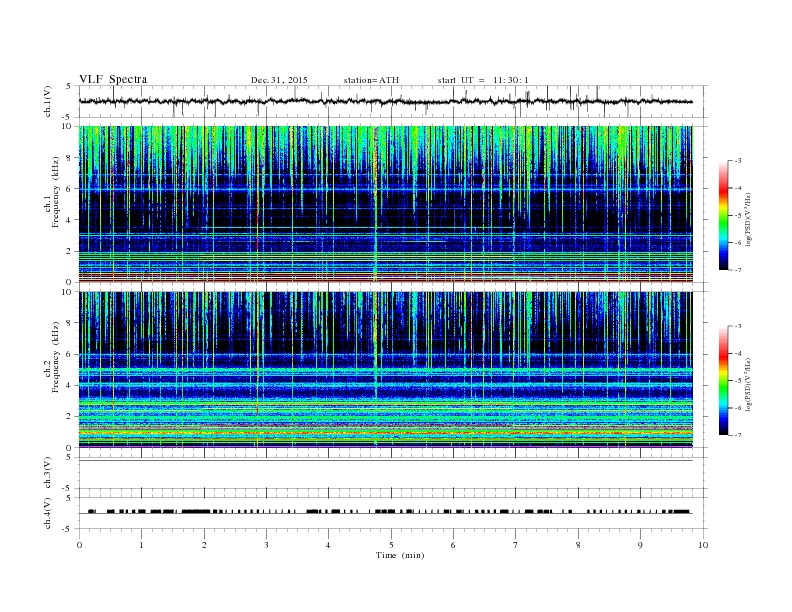Click the ch.3(V) axis label
792x612 pixels.
point(48,473)
